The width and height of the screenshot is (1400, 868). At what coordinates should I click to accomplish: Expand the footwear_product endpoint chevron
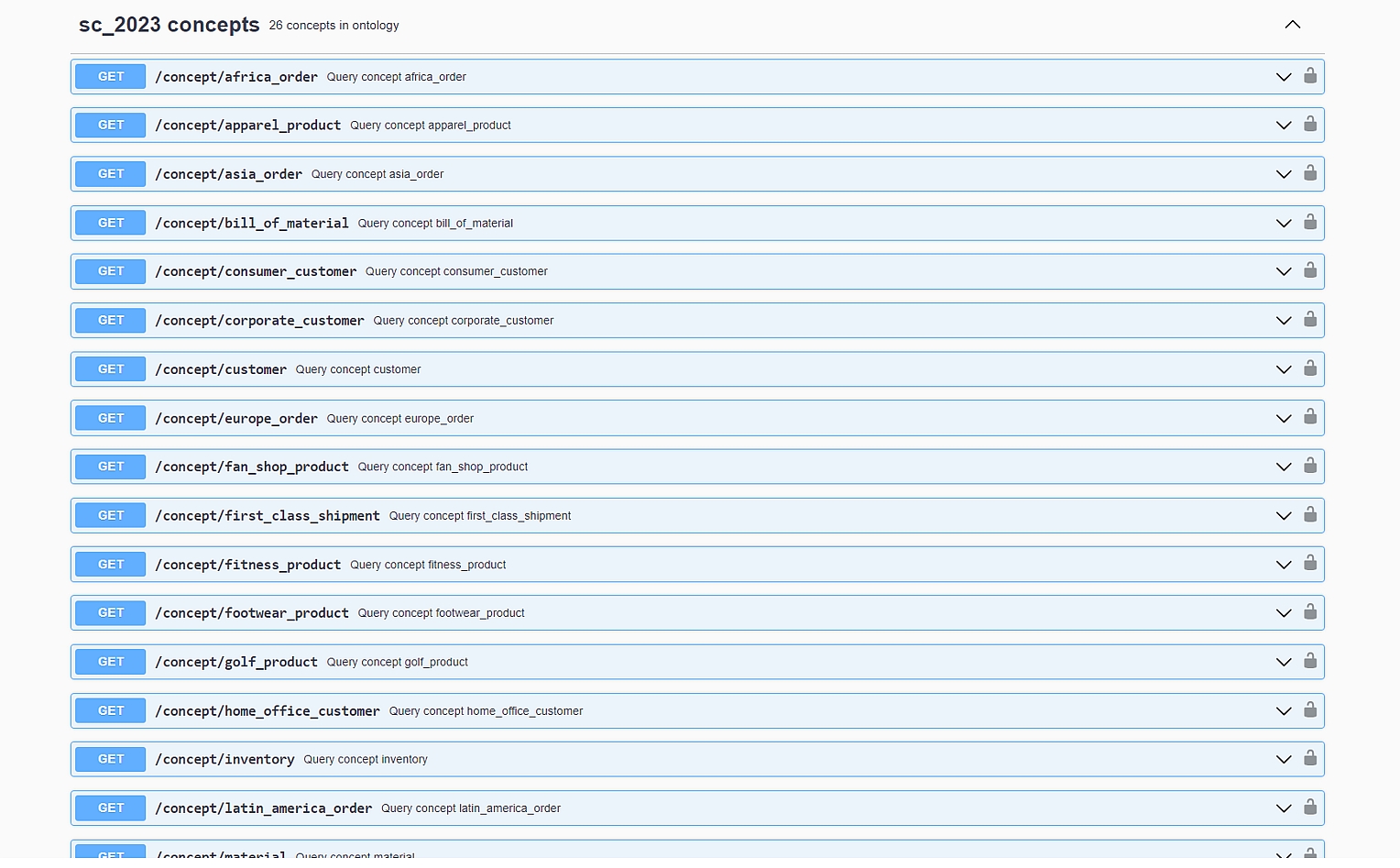(x=1284, y=613)
